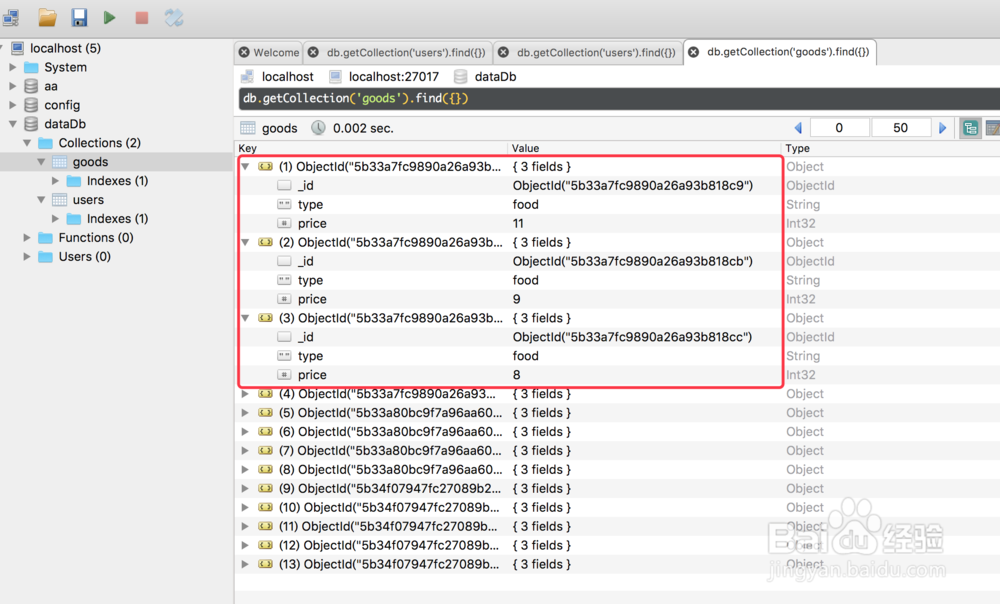
Task: Go to the next results page with the right arrow
Action: [942, 127]
